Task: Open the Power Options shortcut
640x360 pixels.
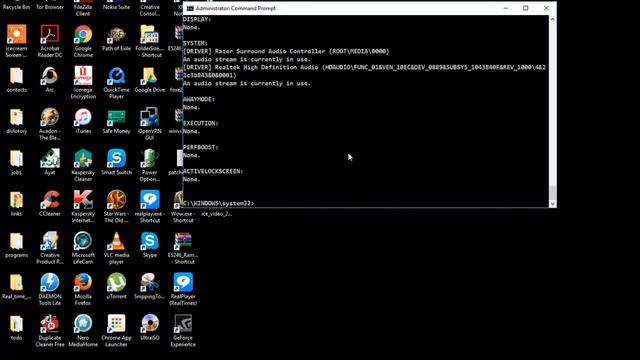Action: coord(149,158)
